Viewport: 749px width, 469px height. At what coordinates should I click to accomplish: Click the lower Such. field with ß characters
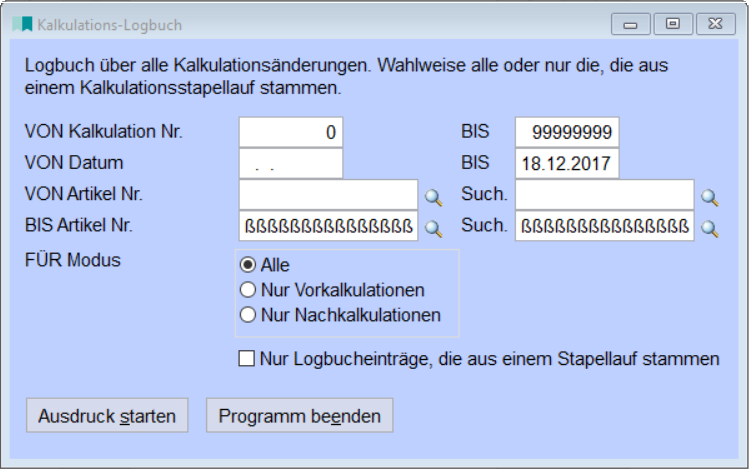click(x=605, y=226)
